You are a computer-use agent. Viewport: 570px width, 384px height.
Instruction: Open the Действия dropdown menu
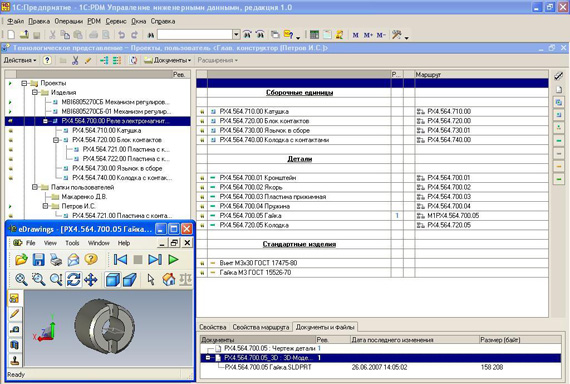20,60
